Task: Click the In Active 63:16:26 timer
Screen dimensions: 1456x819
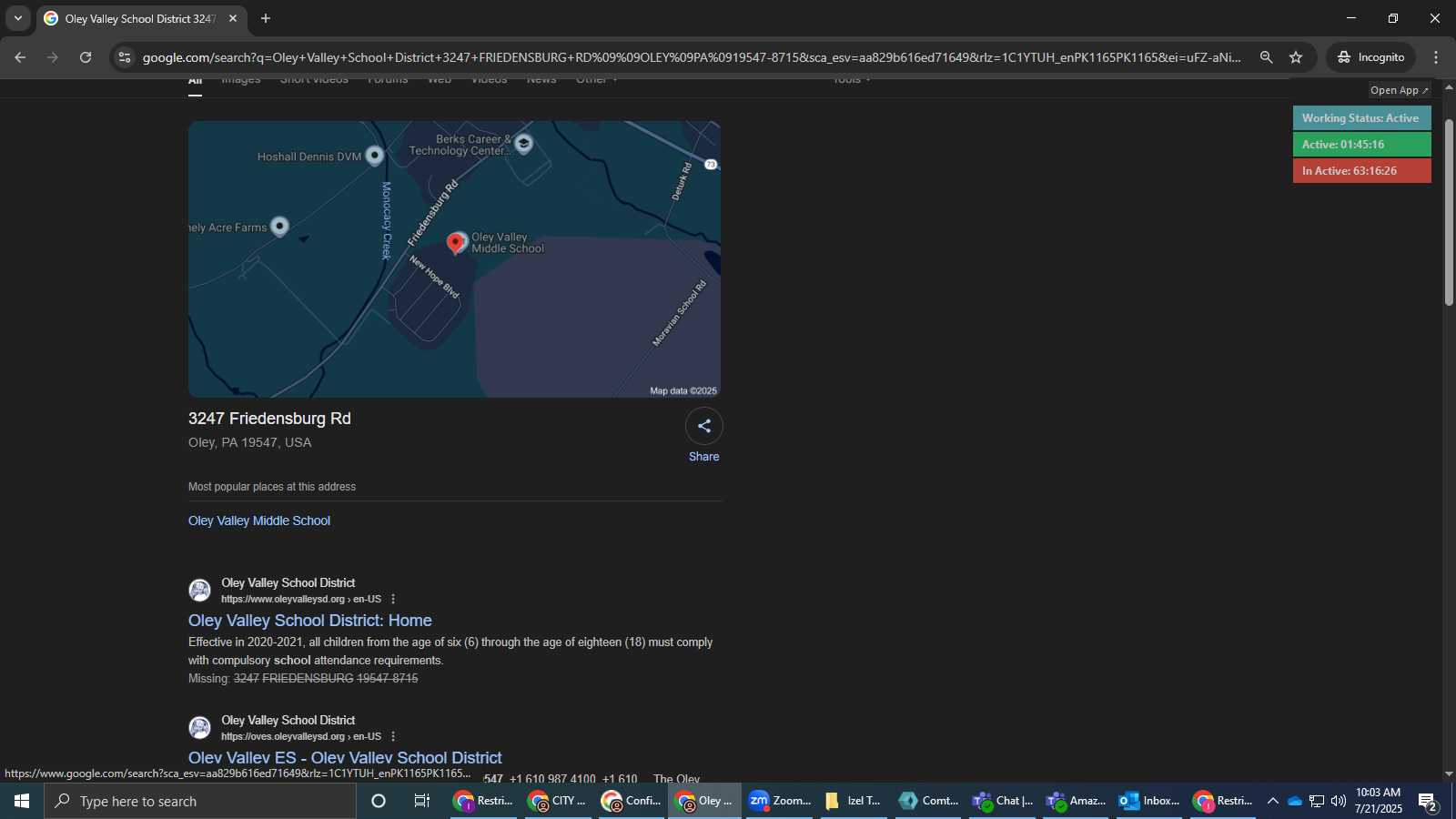Action: (x=1361, y=171)
